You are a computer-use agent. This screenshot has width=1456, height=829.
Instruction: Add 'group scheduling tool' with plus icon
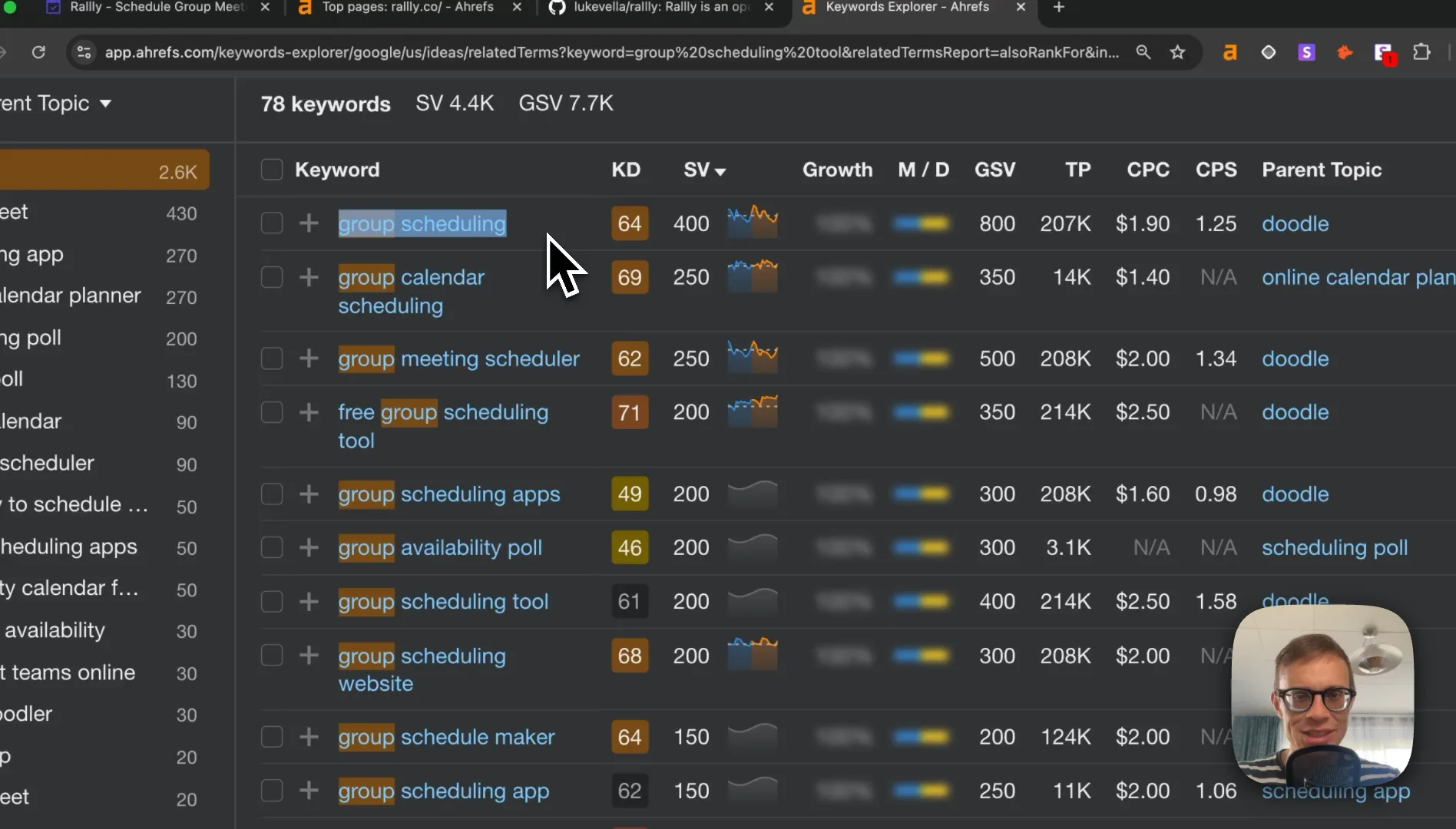(309, 601)
